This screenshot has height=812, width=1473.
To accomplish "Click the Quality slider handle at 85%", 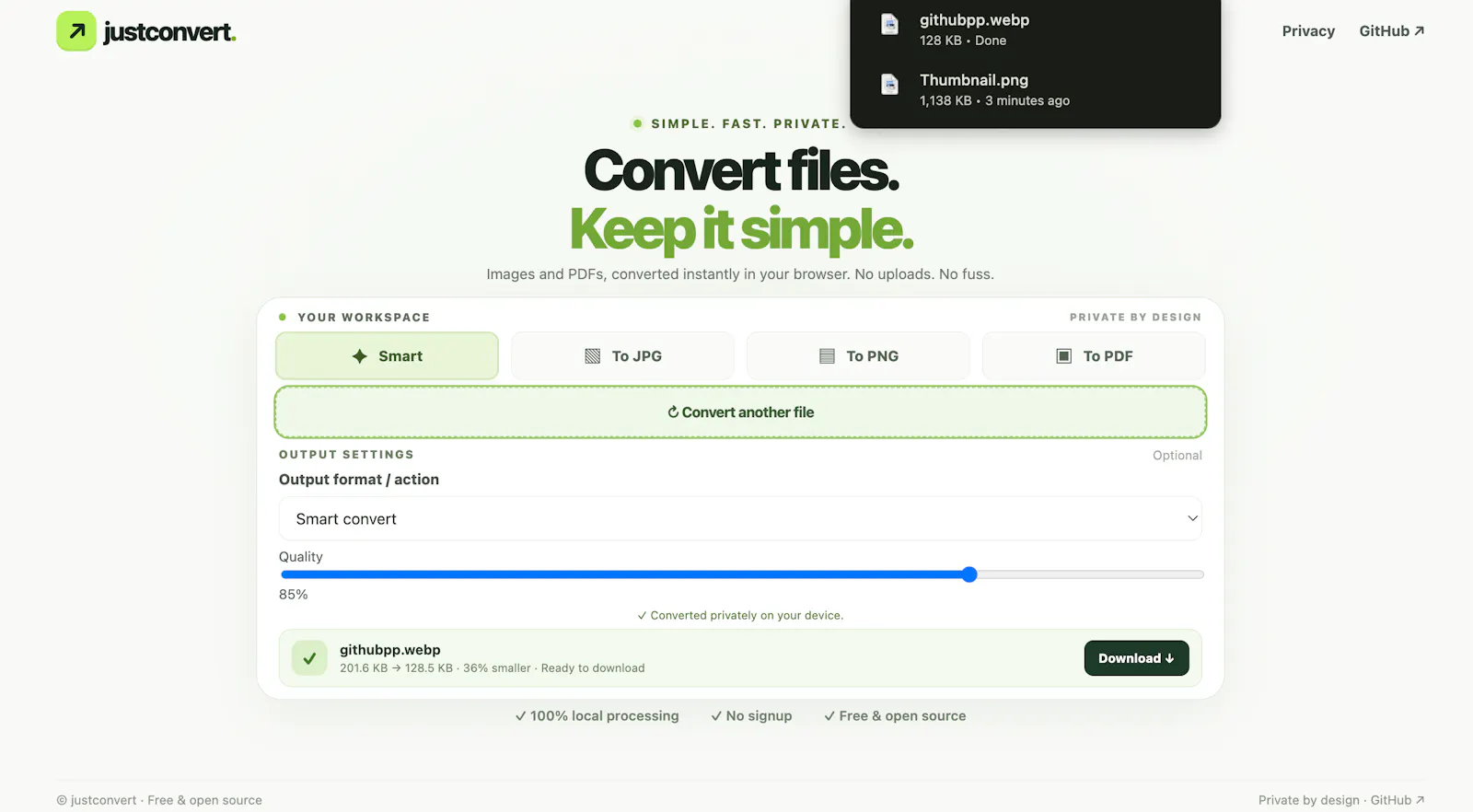I will pyautogui.click(x=969, y=574).
